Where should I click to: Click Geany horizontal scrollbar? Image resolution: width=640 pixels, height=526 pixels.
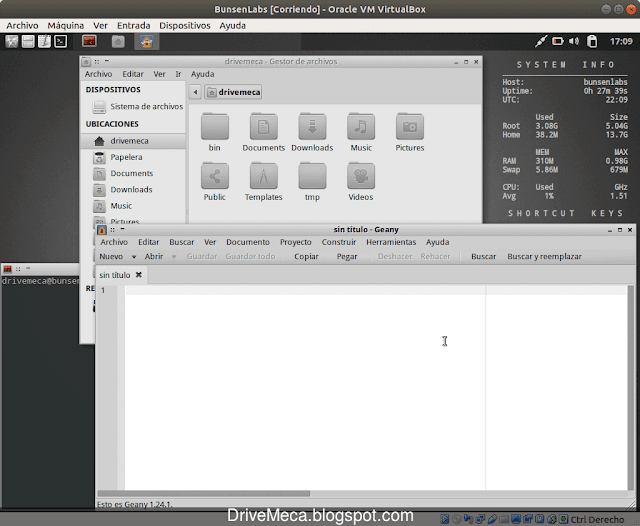204,494
